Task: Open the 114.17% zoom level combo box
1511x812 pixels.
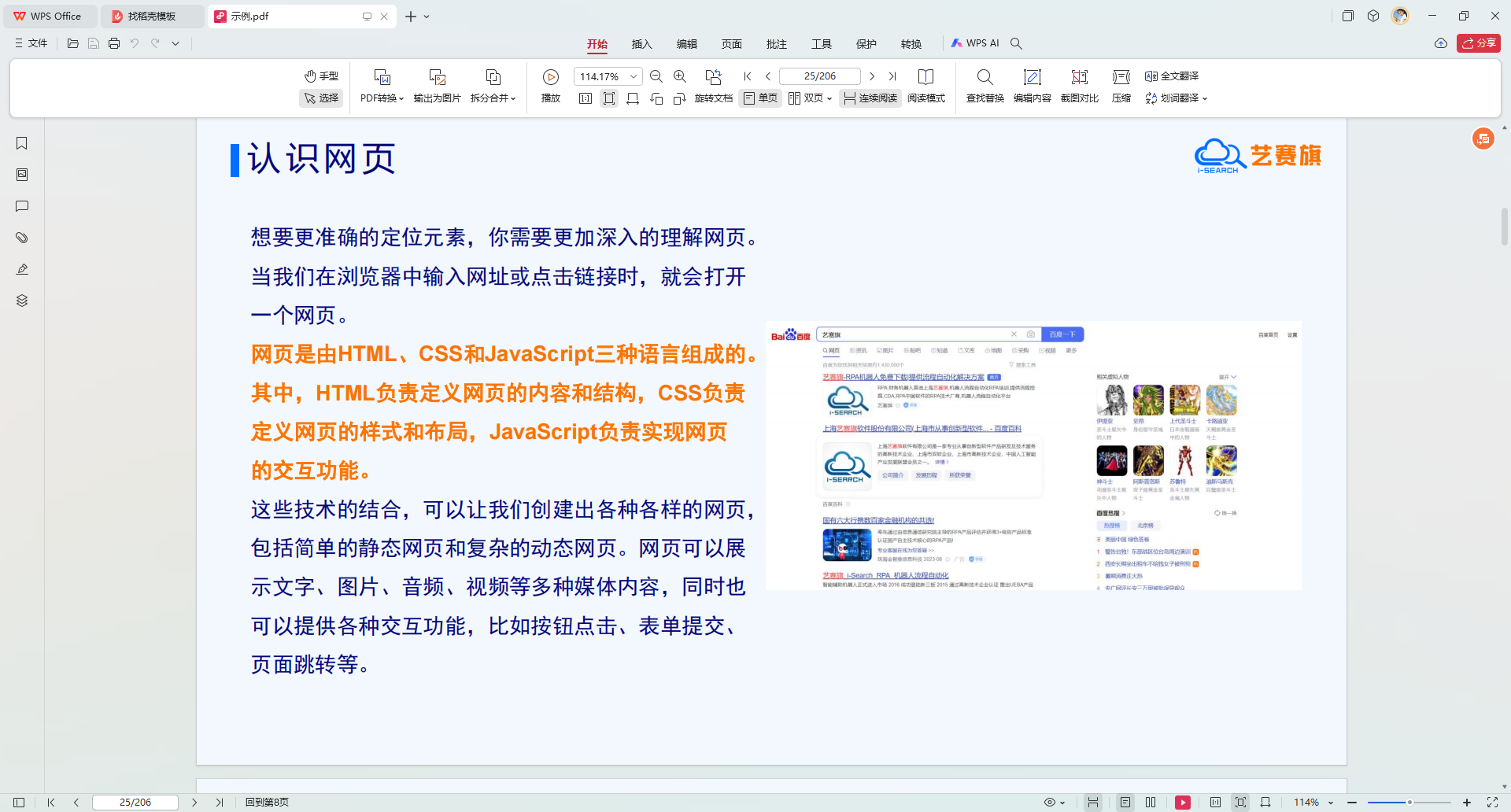Action: point(608,76)
